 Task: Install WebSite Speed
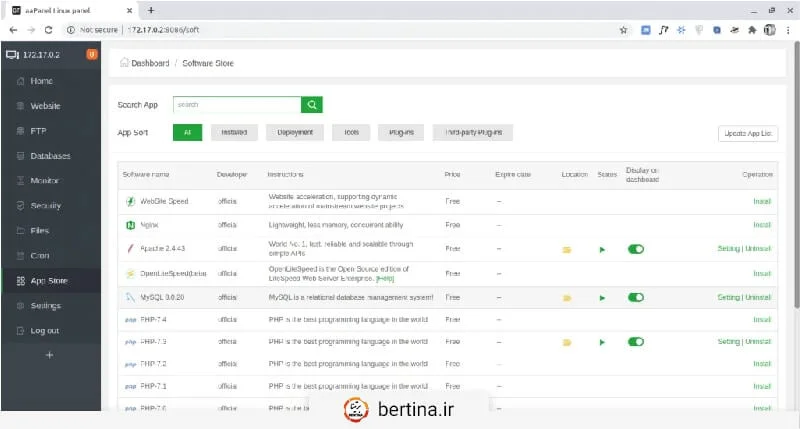pyautogui.click(x=762, y=201)
